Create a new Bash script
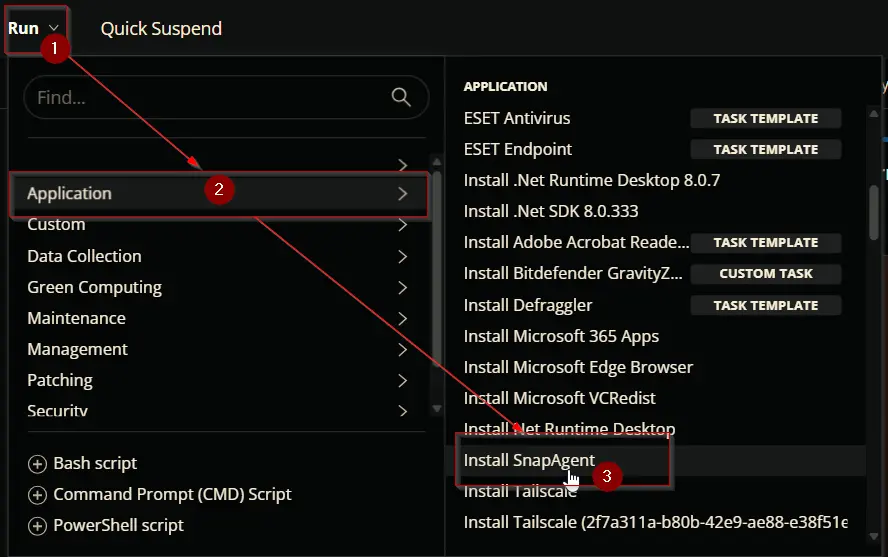 tap(95, 464)
